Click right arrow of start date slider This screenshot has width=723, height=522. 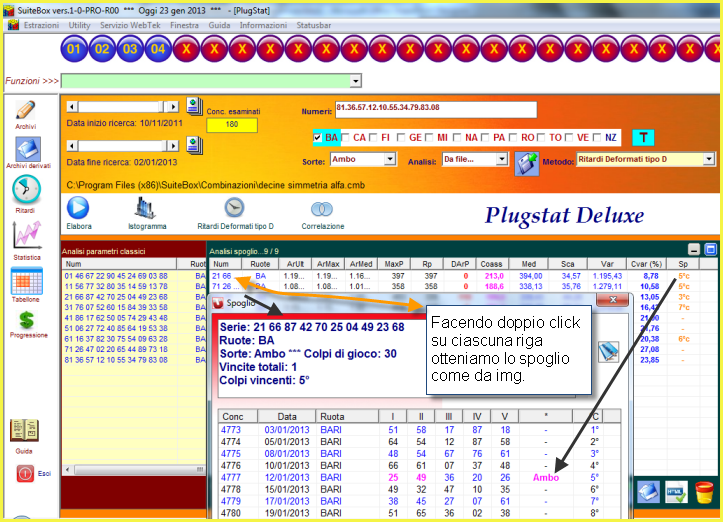tap(172, 107)
